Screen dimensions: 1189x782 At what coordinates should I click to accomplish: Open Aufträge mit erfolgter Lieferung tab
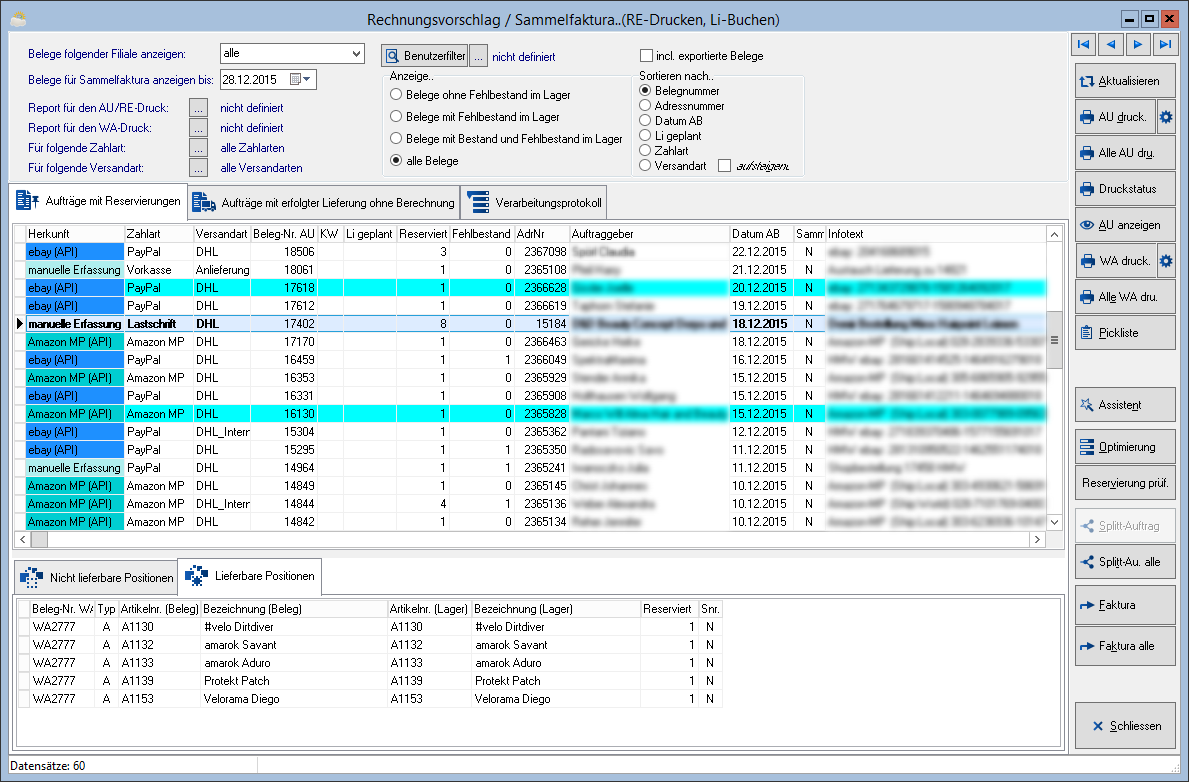(x=324, y=203)
